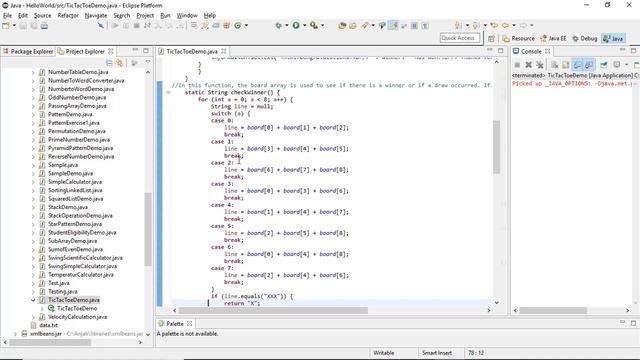The height and width of the screenshot is (360, 640).
Task: Switch to the Package Explorer tab
Action: (x=28, y=51)
